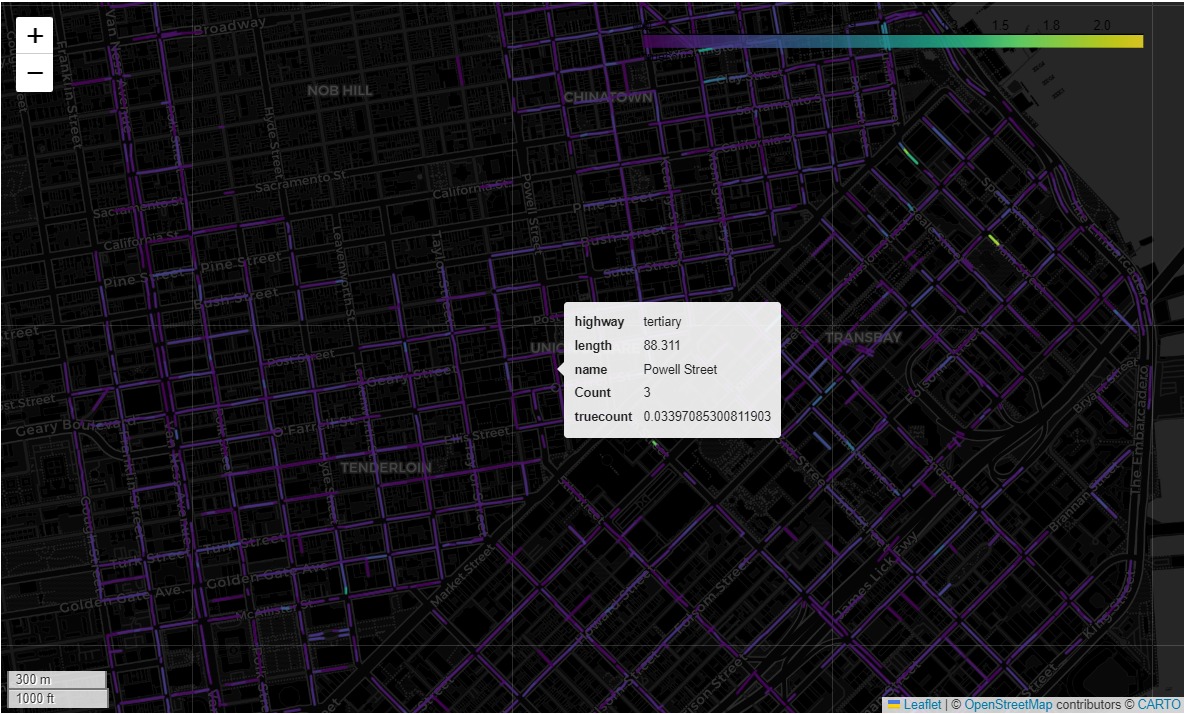The width and height of the screenshot is (1184, 714).
Task: Click the 1000 ft scale bar
Action: click(57, 698)
